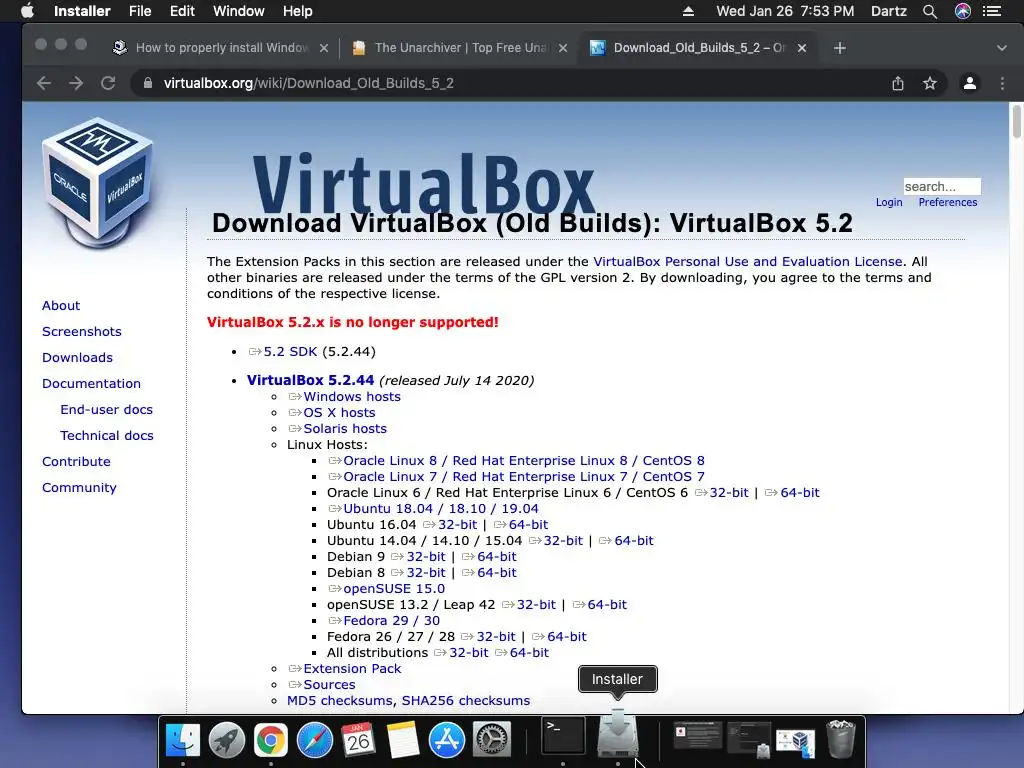
Task: Open the Trash in the Dock
Action: click(x=840, y=739)
